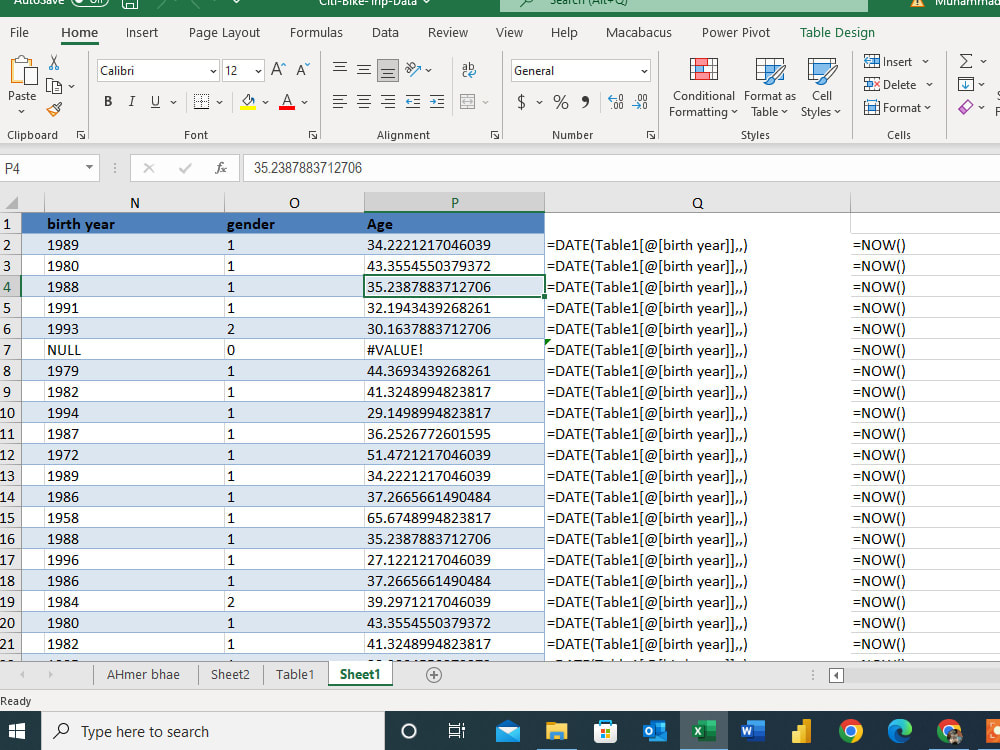1000x750 pixels.
Task: Toggle bold formatting
Action: [x=108, y=101]
